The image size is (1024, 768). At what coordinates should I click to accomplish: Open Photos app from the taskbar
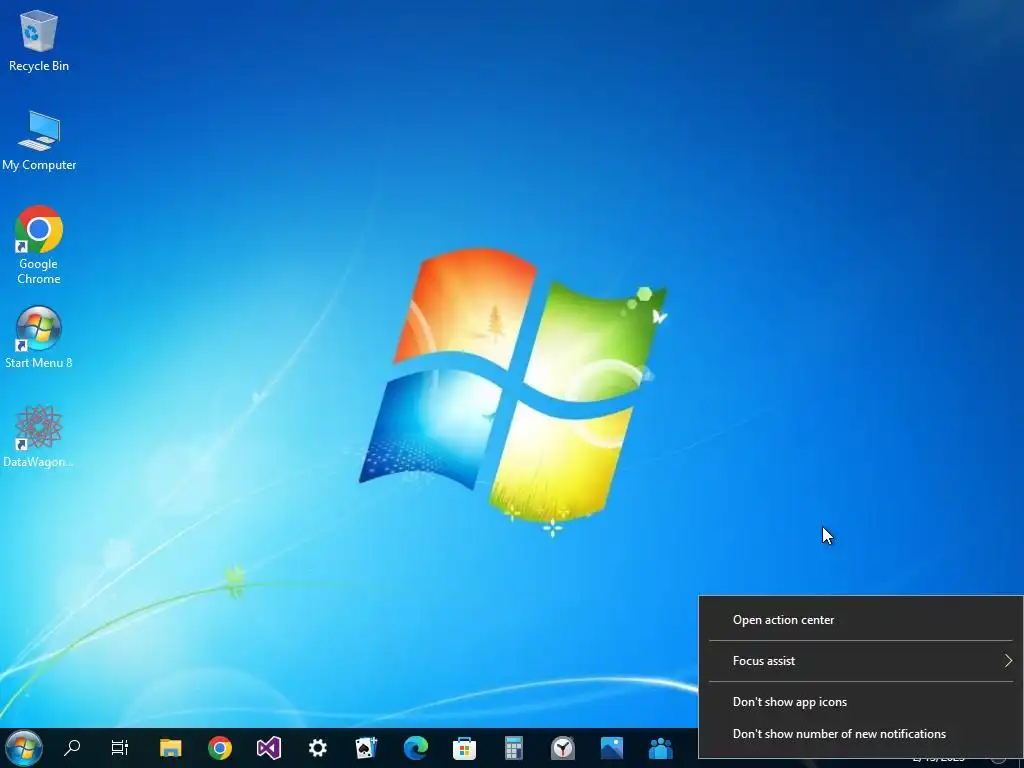tap(611, 748)
